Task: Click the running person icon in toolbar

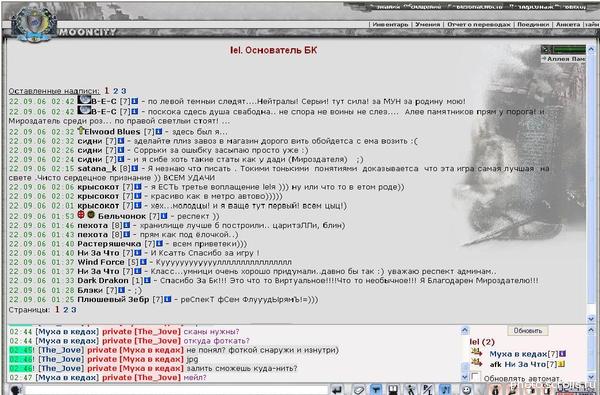Action: (x=411, y=390)
